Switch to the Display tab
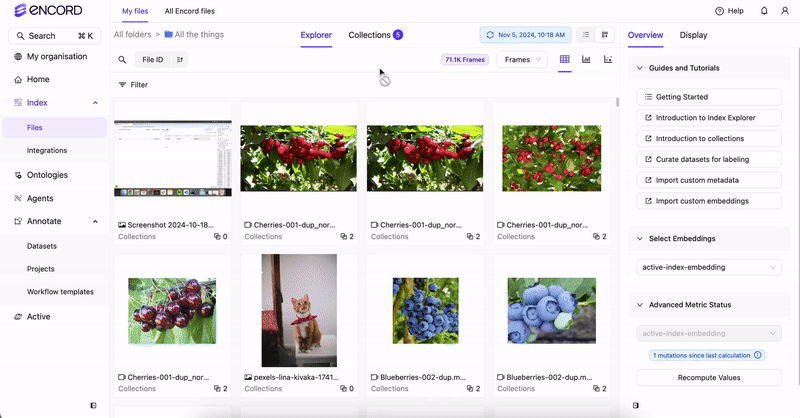 click(693, 35)
